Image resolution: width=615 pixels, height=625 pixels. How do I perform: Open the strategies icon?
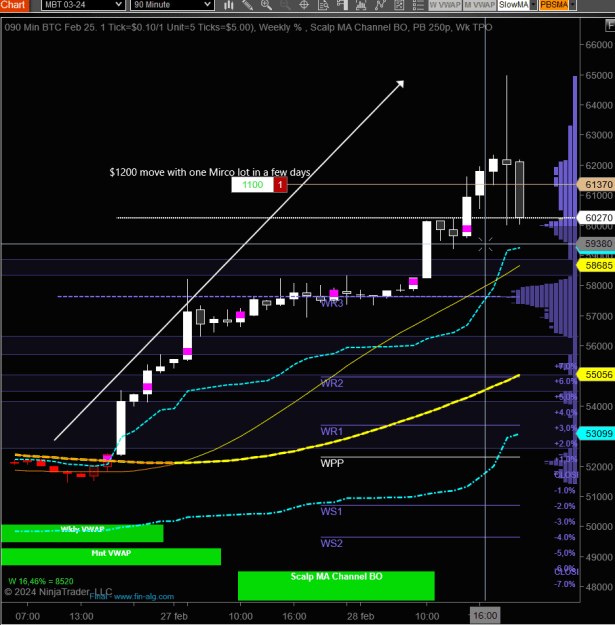[x=380, y=5]
